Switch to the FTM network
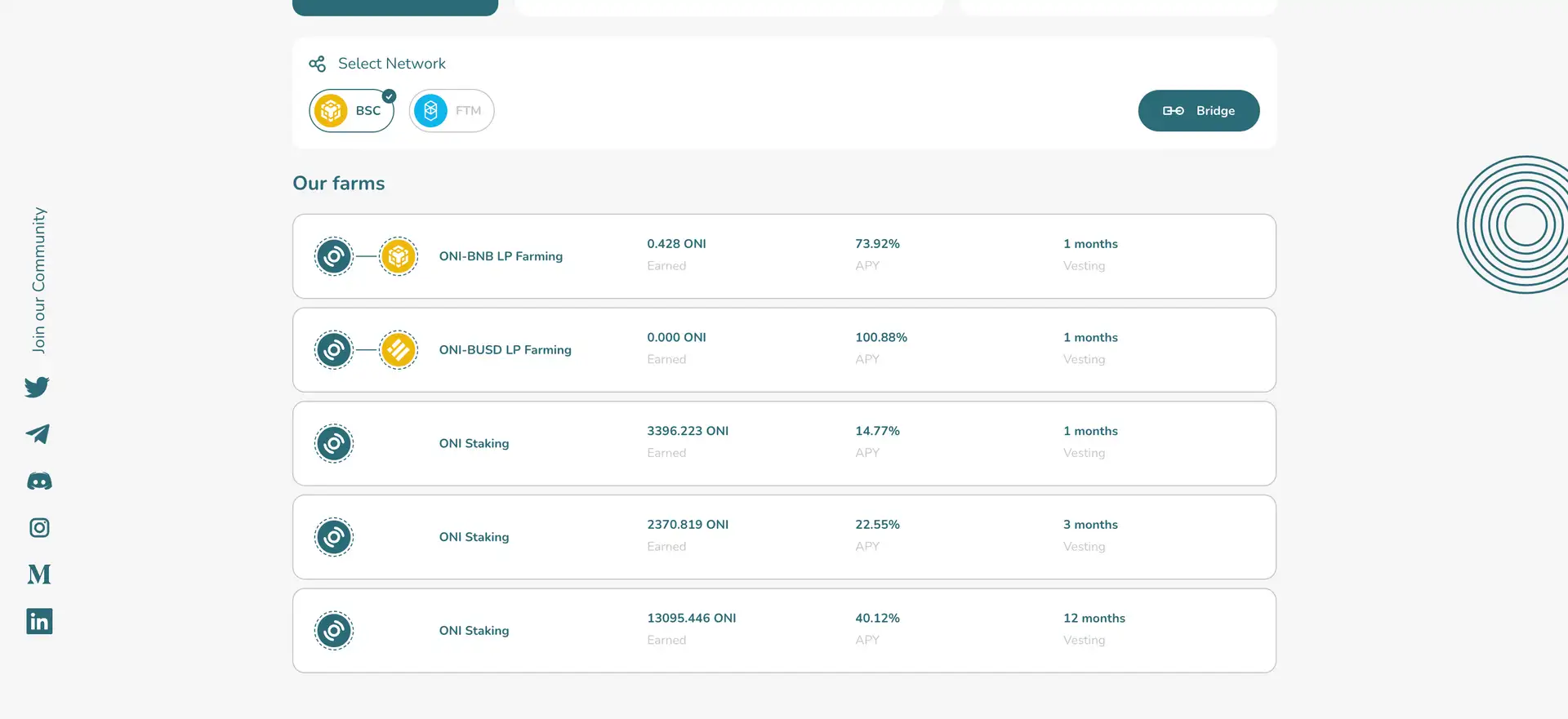Screen dimensions: 1568x719 [x=452, y=111]
